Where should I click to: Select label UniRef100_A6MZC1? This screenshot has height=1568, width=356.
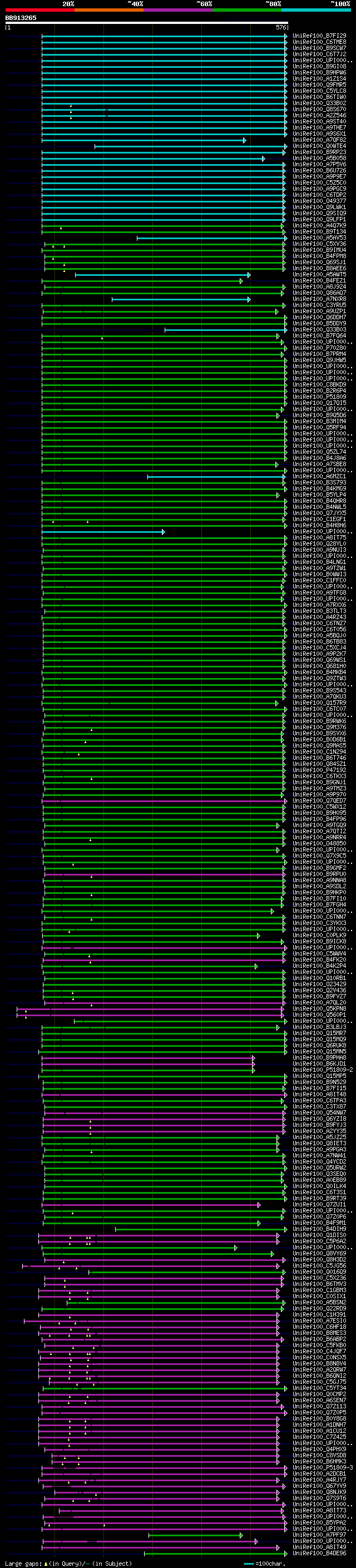pos(319,477)
